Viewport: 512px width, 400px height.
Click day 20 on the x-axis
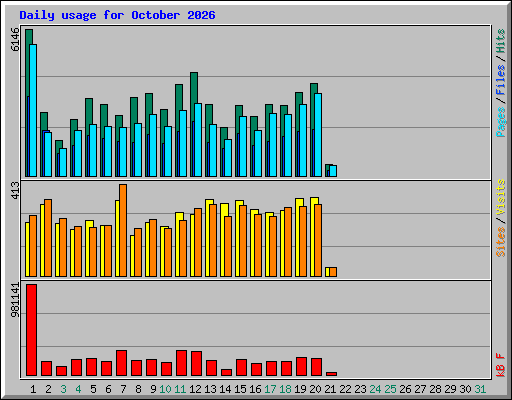pyautogui.click(x=315, y=389)
